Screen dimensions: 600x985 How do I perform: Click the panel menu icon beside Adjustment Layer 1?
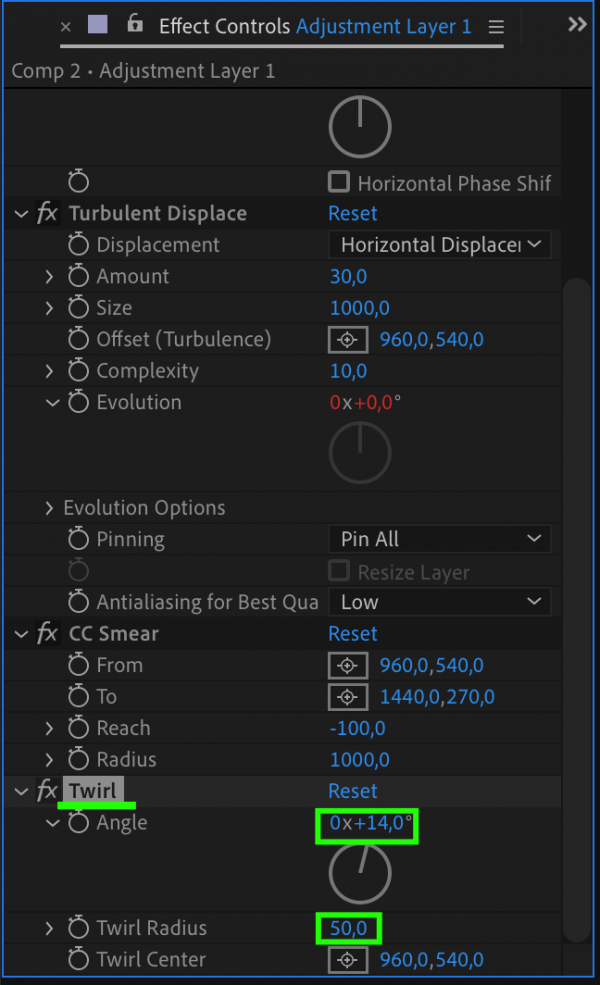point(496,26)
